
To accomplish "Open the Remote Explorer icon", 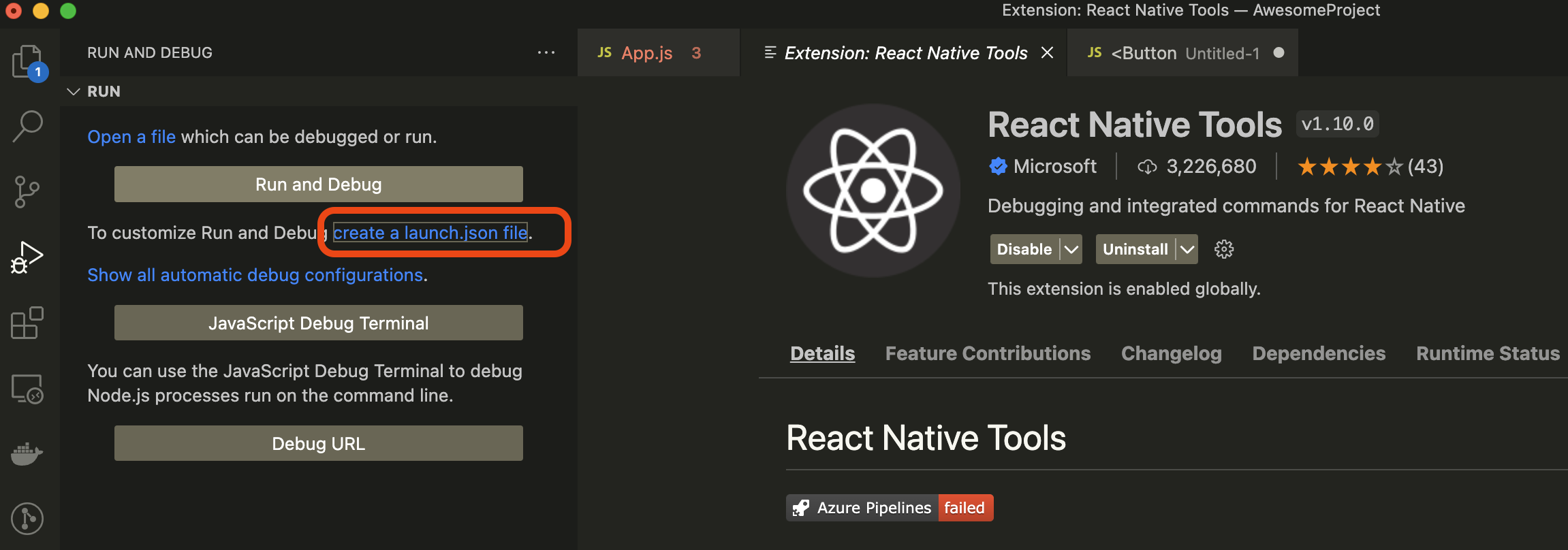I will 27,389.
